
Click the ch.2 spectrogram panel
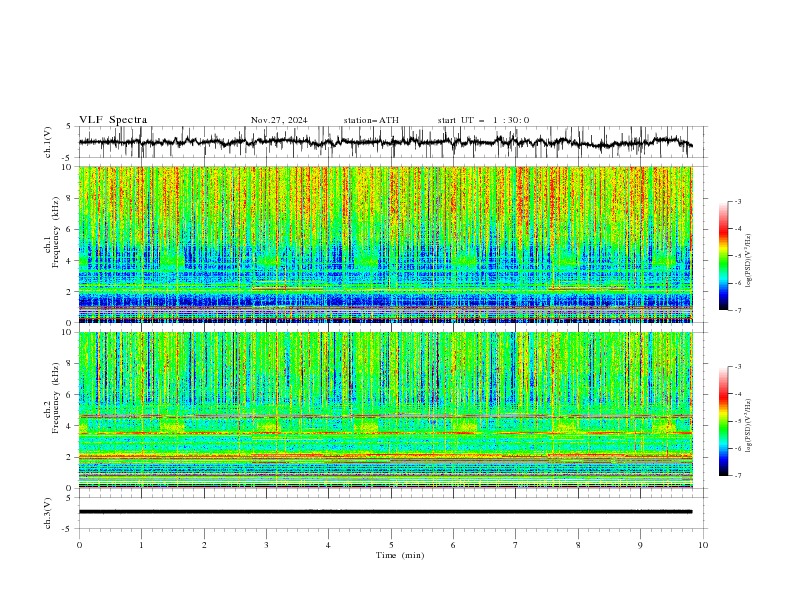click(x=385, y=410)
